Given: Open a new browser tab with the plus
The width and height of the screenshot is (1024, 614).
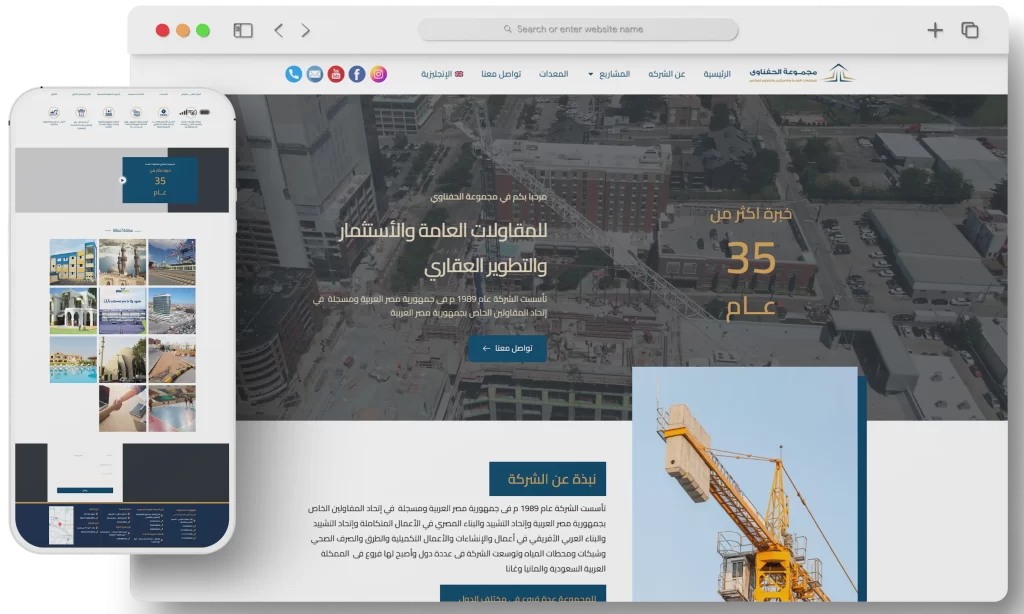Looking at the screenshot, I should [934, 30].
